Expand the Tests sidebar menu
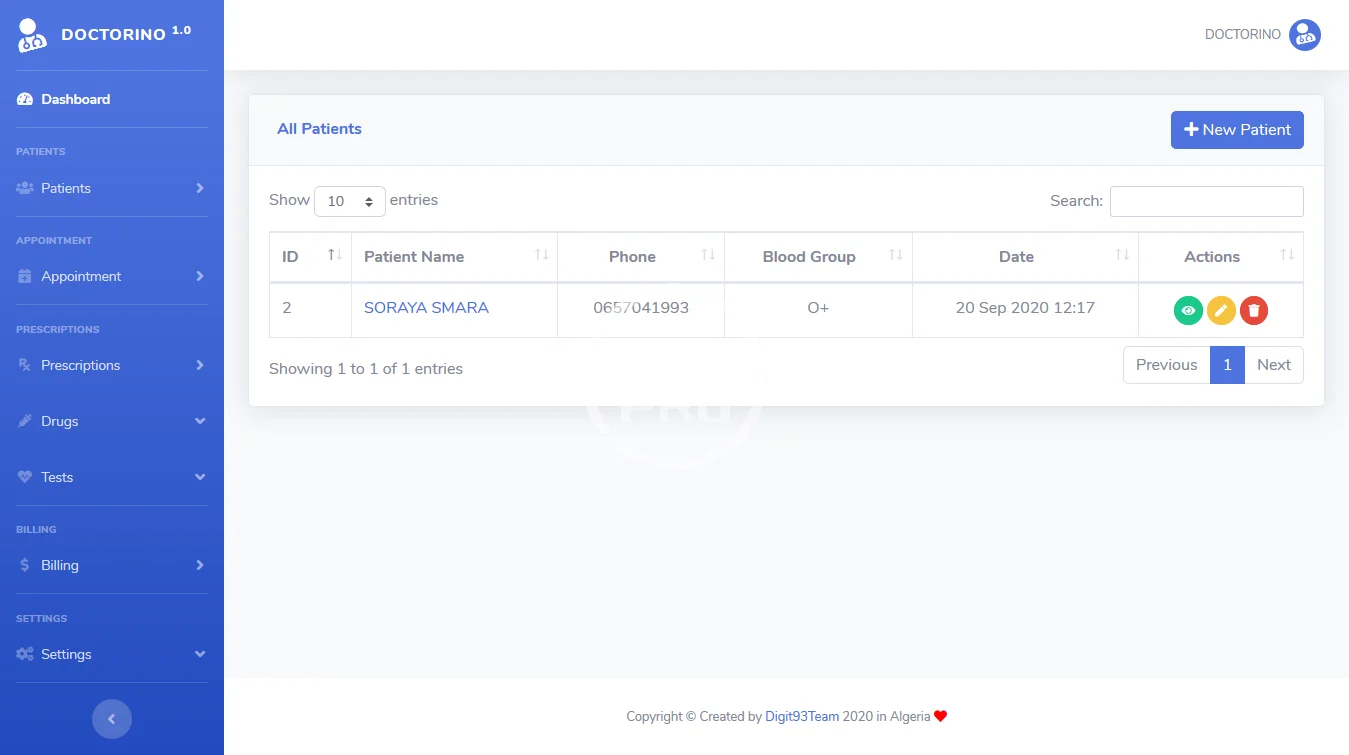The height and width of the screenshot is (755, 1349). click(112, 477)
